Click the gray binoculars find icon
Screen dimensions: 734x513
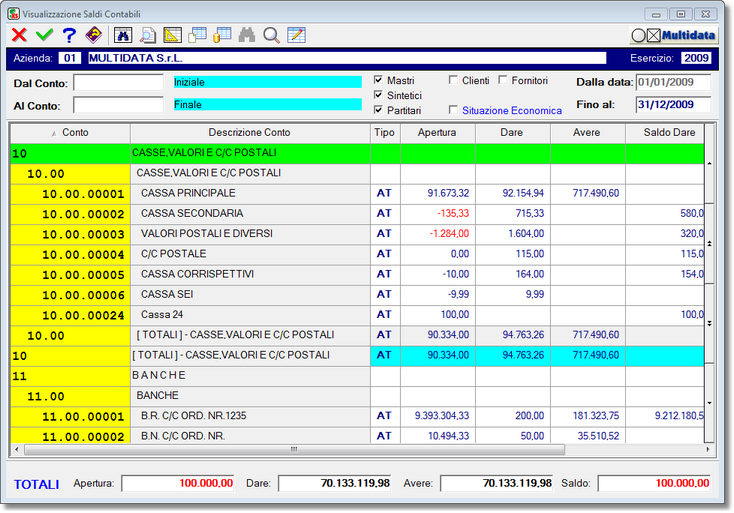tap(247, 35)
